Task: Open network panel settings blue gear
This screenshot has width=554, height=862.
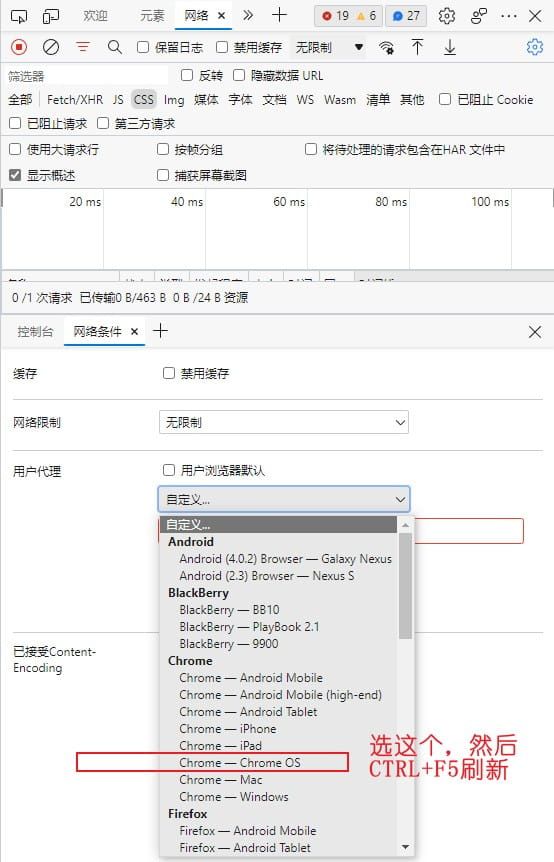Action: 534,47
